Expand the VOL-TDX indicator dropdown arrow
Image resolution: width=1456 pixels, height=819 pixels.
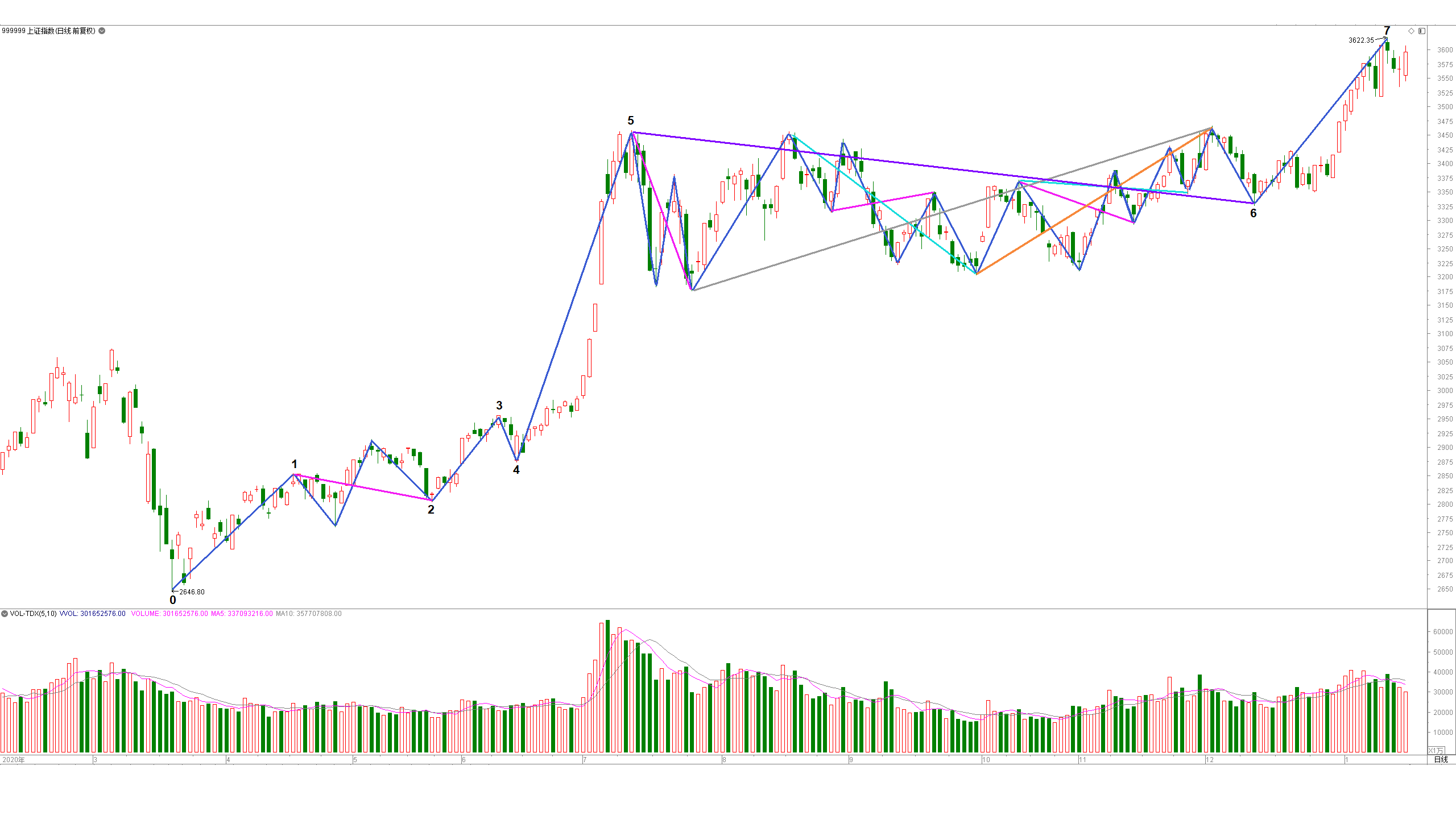(x=5, y=614)
